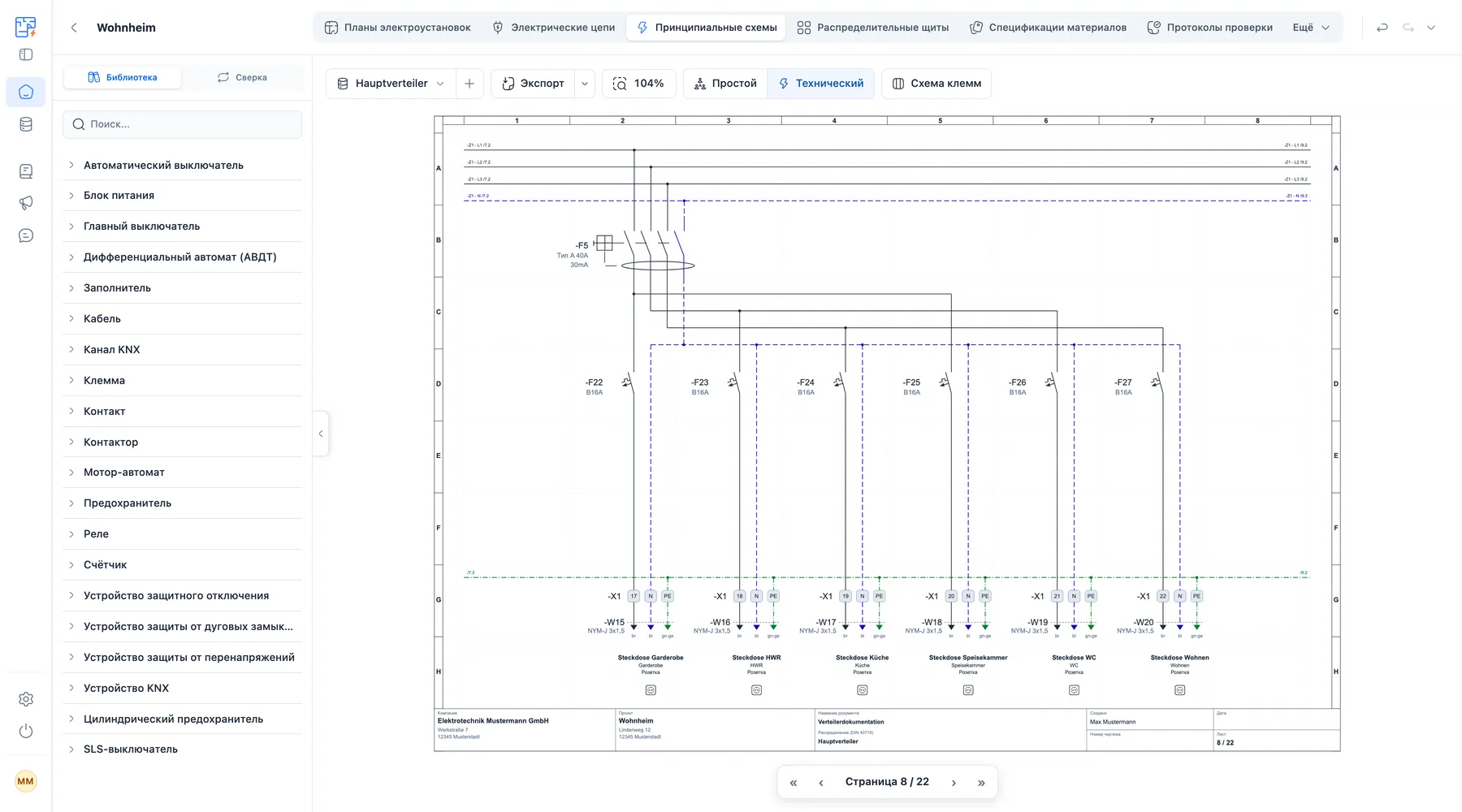Open the Ещё more menu

[1311, 28]
